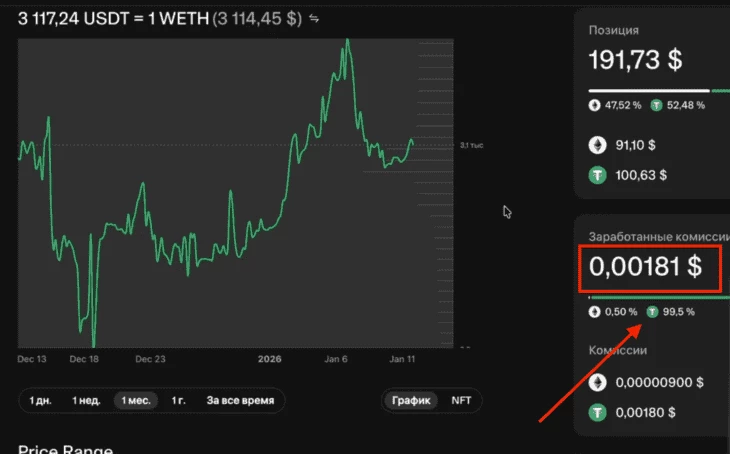Click ETH icon next to 0,50 %

595,311
